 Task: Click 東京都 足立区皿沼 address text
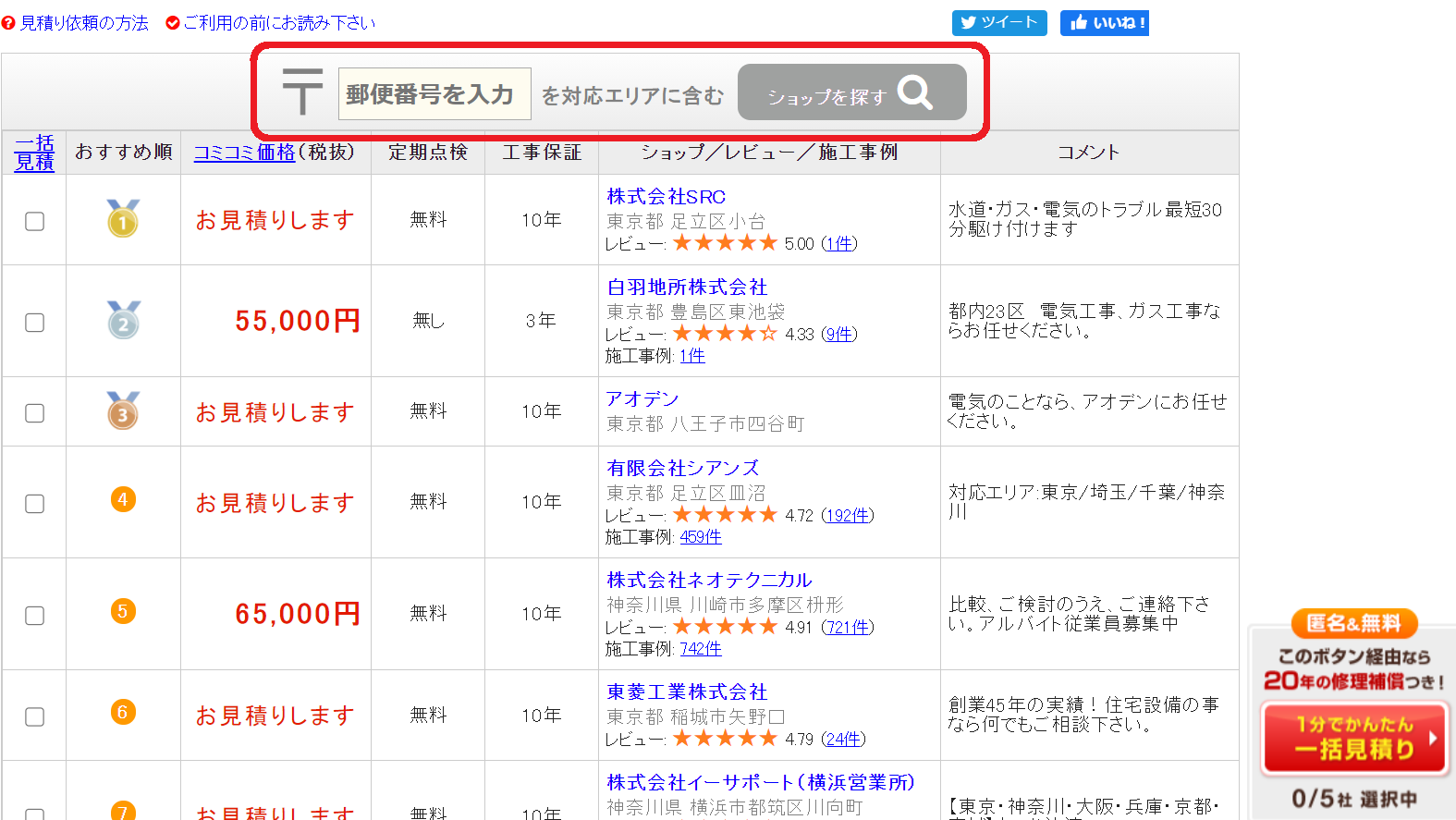pyautogui.click(x=686, y=493)
